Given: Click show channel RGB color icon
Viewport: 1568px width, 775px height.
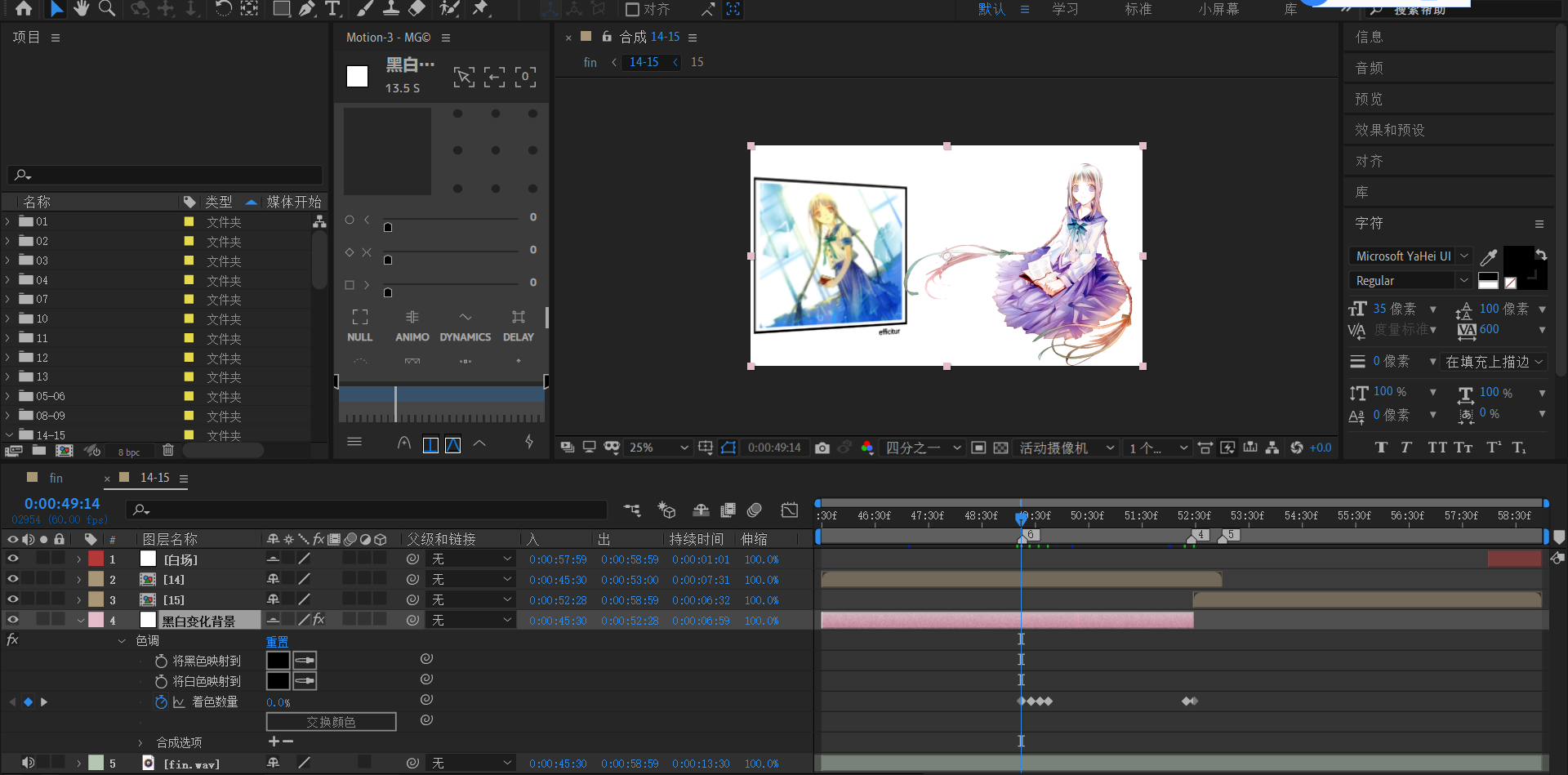Looking at the screenshot, I should click(867, 448).
